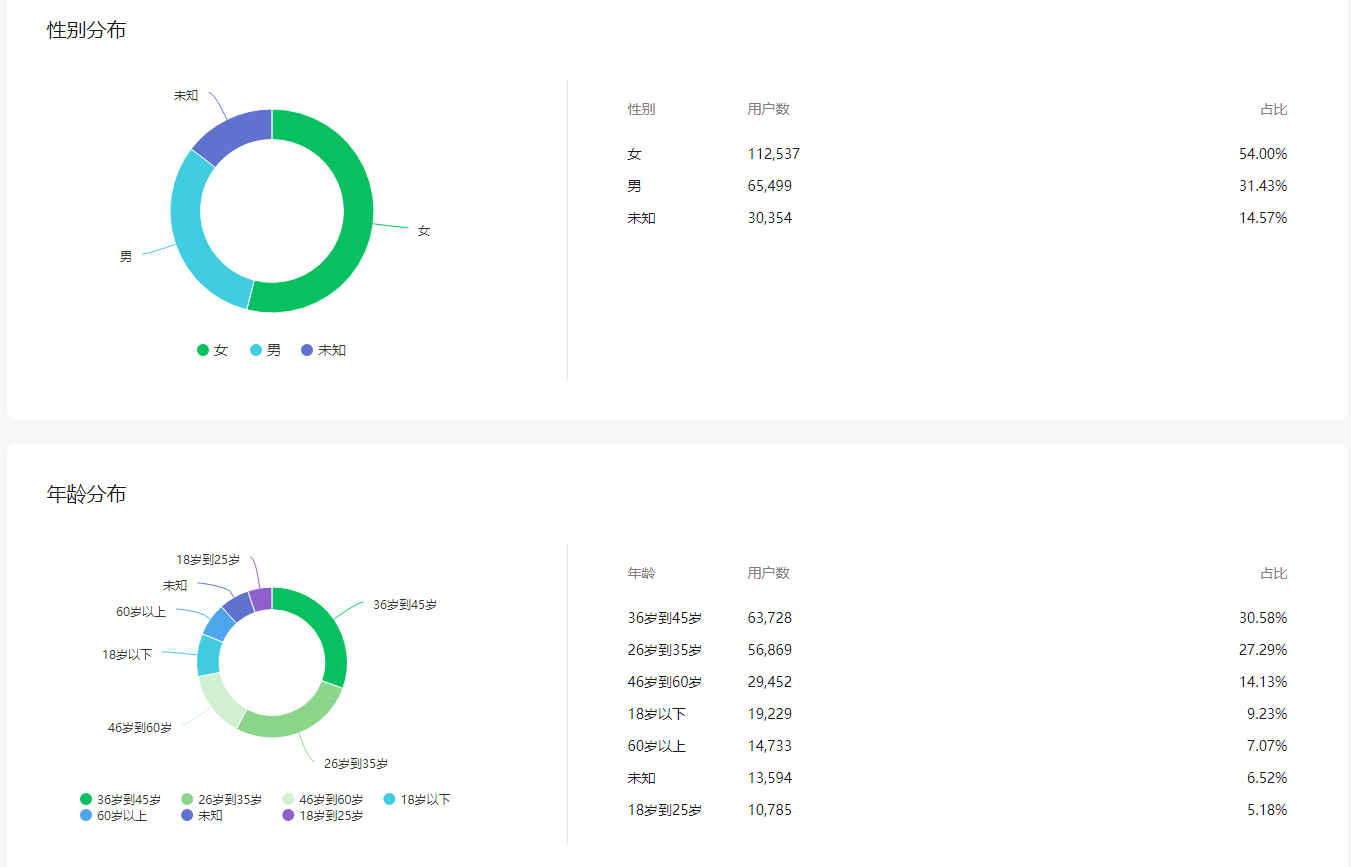Viewport: 1351px width, 867px height.
Task: Click the 54.00% percentage value
Action: click(x=1263, y=154)
